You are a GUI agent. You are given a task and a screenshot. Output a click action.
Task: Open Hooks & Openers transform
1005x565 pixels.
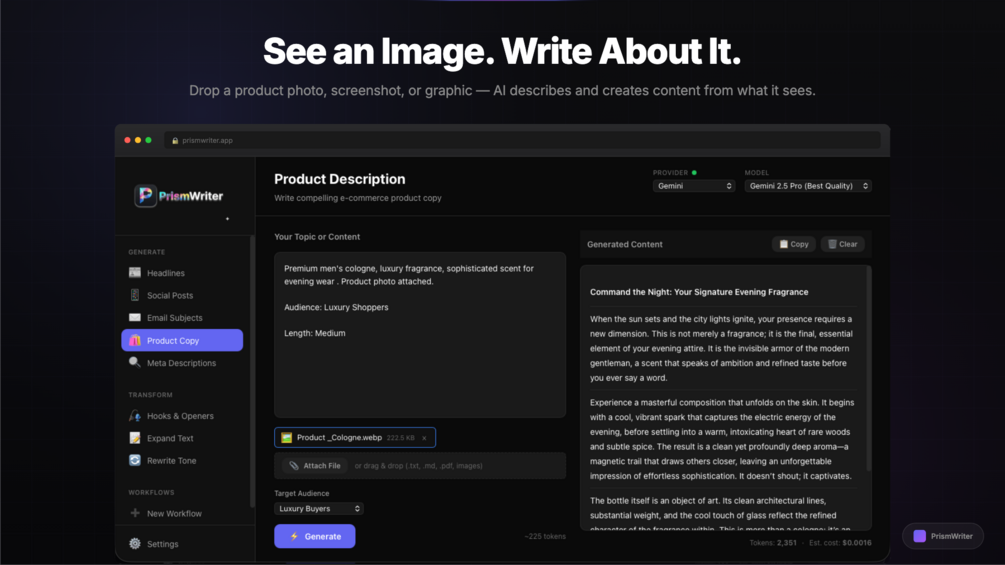point(182,416)
